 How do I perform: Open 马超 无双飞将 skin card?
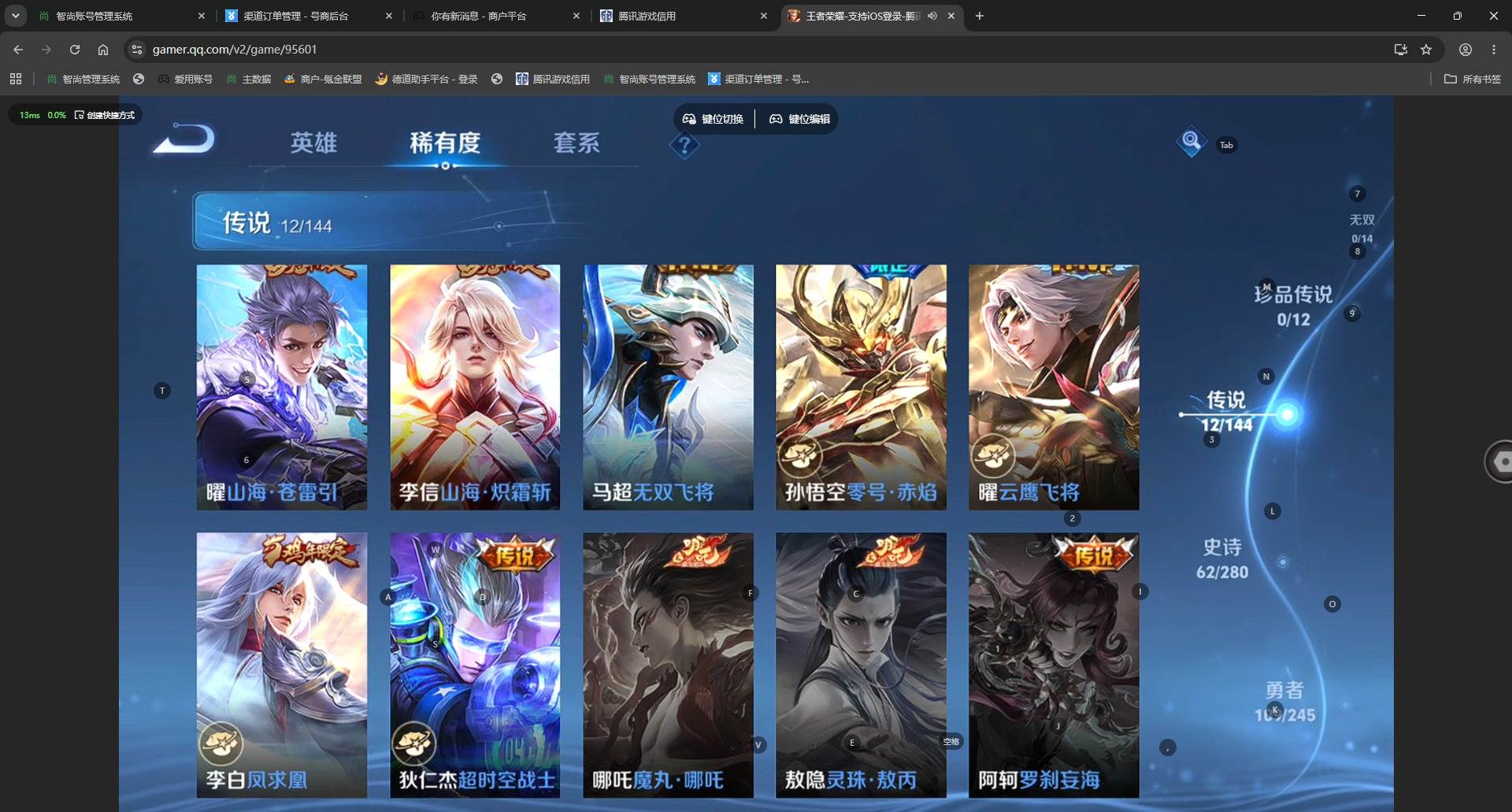point(668,387)
